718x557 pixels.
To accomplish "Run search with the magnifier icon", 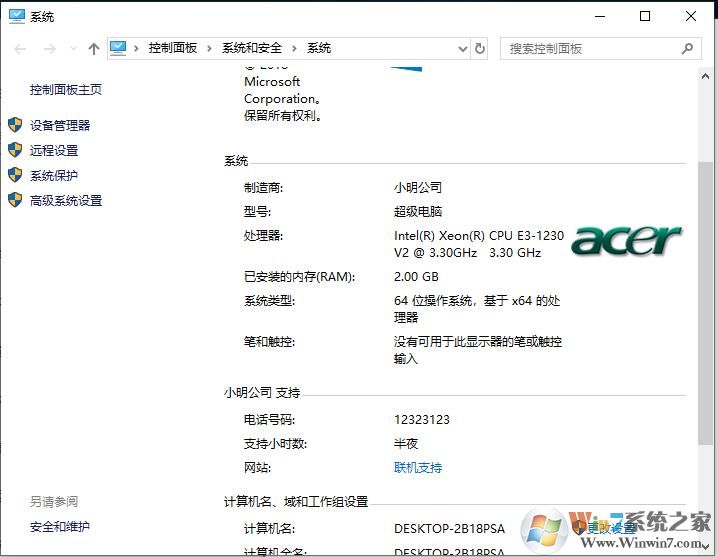I will pyautogui.click(x=687, y=48).
